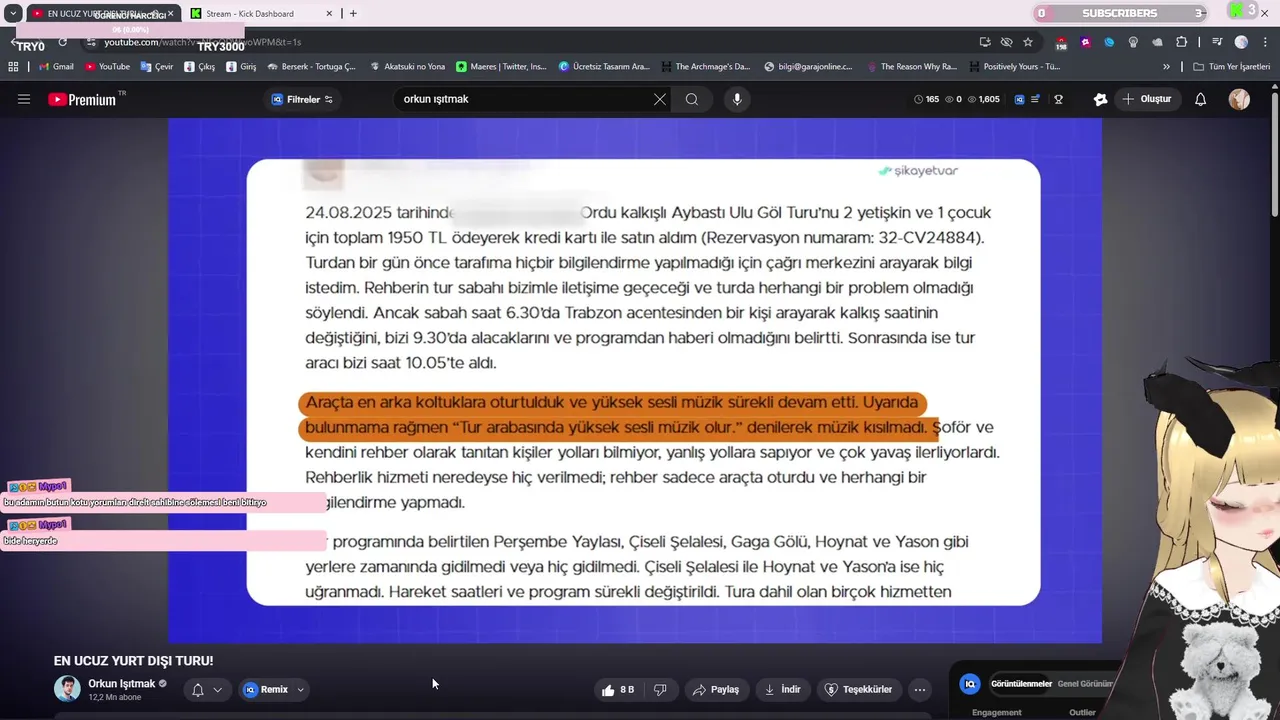Open The Reason Why Ra... bookmark
This screenshot has width=1280, height=720.
tap(912, 67)
